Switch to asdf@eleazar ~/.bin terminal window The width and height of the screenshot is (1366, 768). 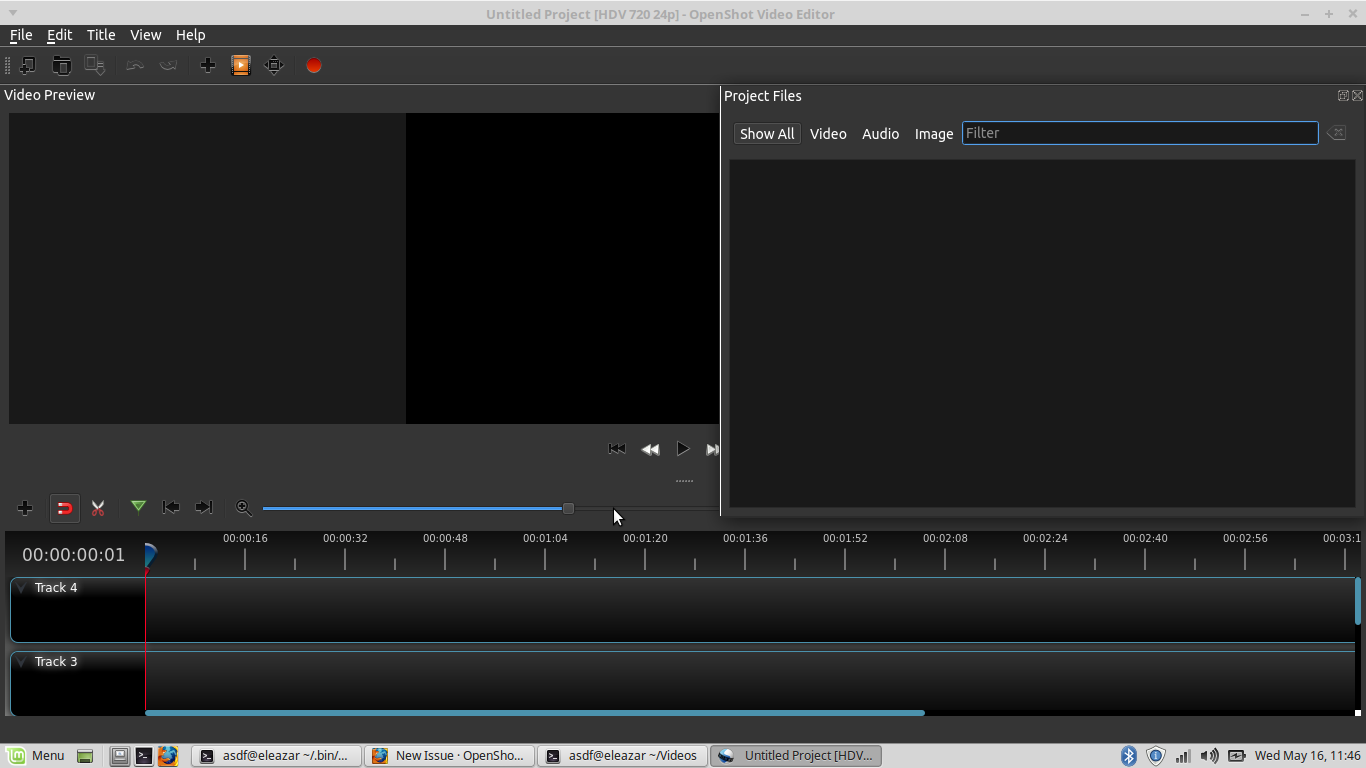[276, 756]
